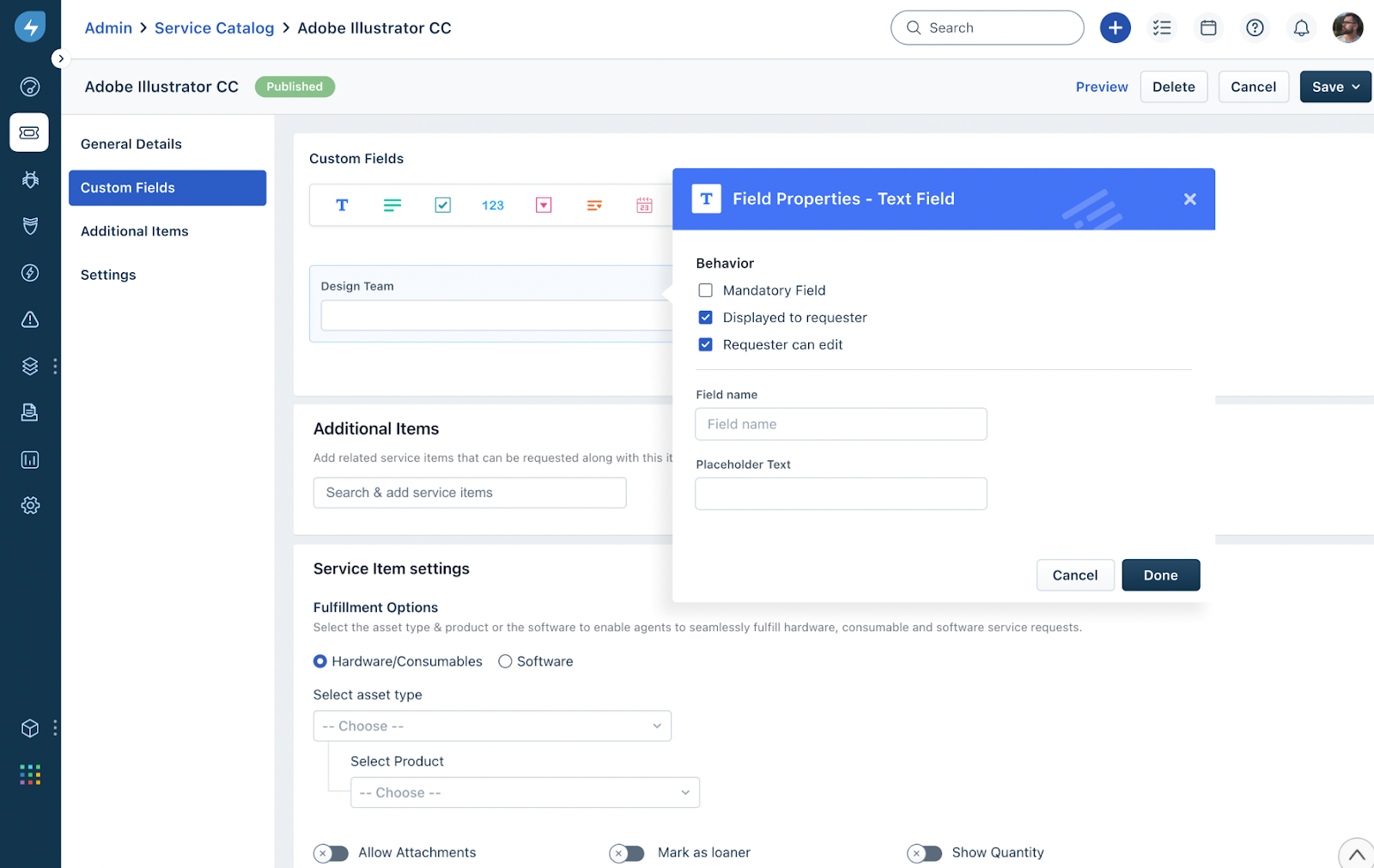Image resolution: width=1374 pixels, height=868 pixels.
Task: Open the cube icon near sidebar bottom
Action: click(30, 728)
